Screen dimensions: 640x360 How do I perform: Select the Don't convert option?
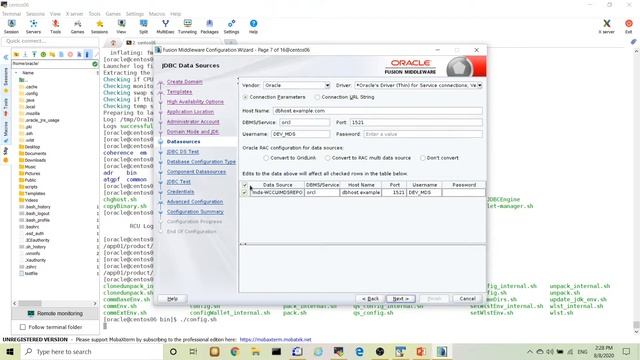(x=422, y=158)
